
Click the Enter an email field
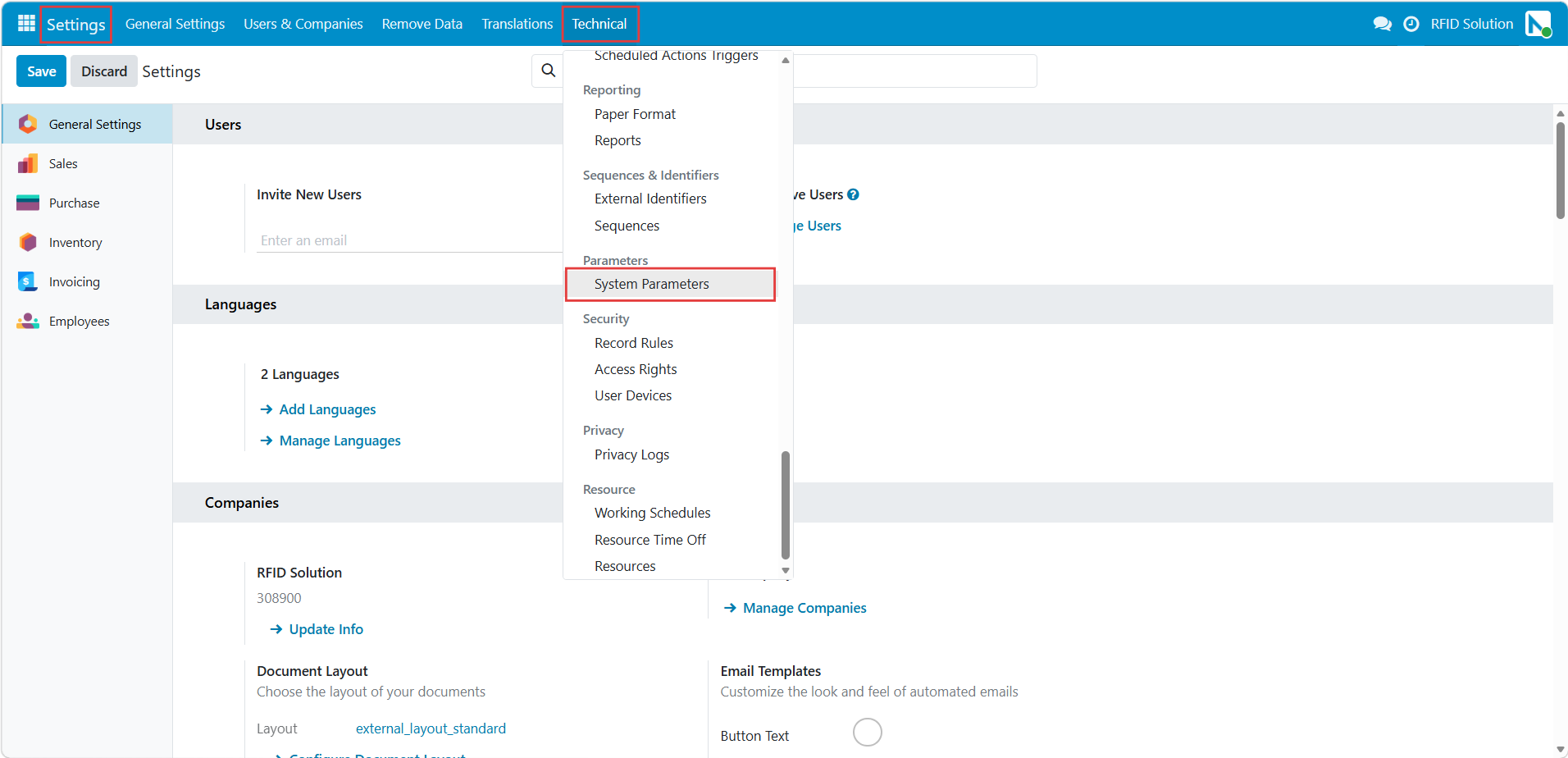(410, 240)
